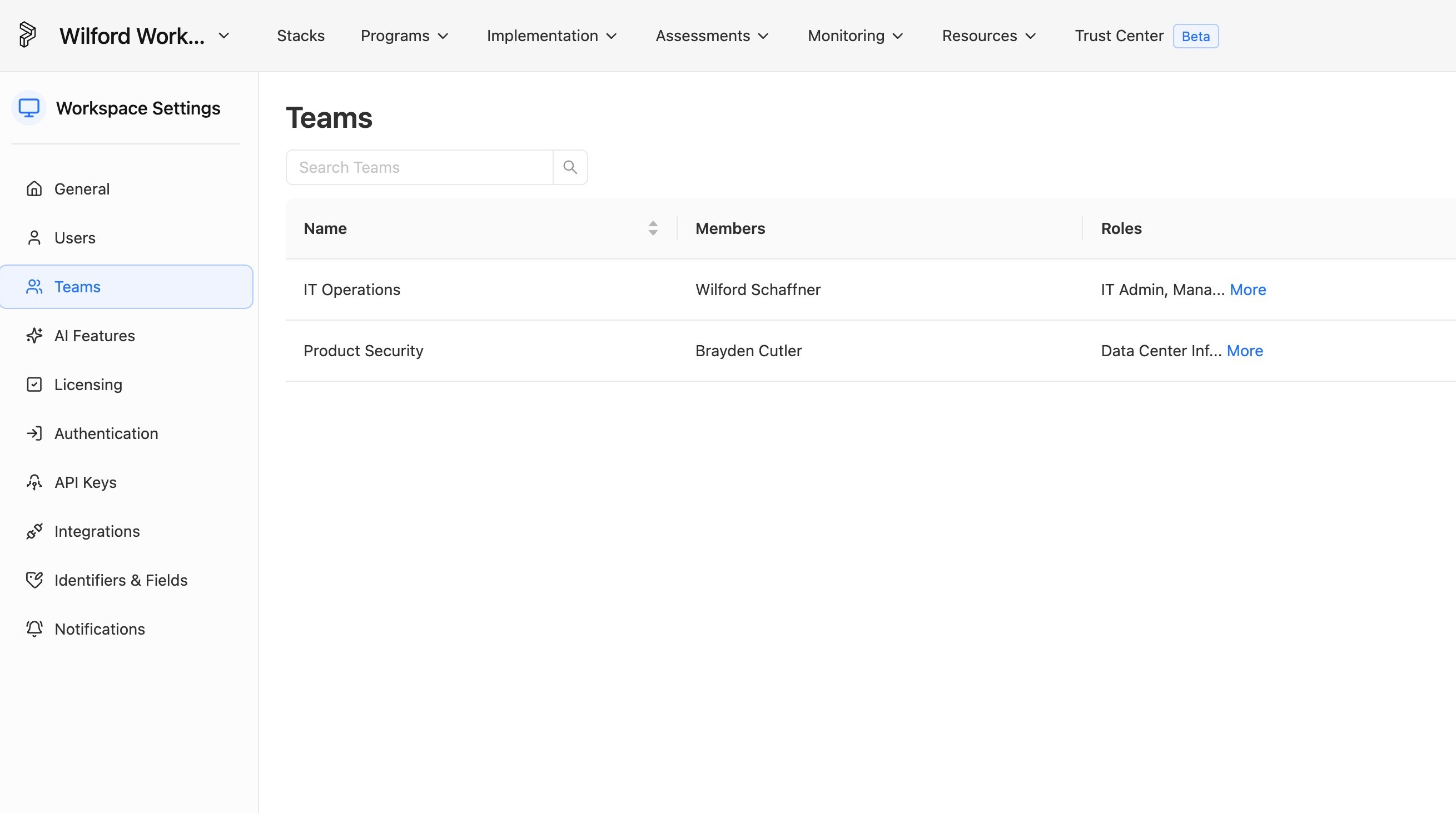Click the Authentication sign-in arrow icon
This screenshot has width=1456, height=813.
click(x=34, y=433)
